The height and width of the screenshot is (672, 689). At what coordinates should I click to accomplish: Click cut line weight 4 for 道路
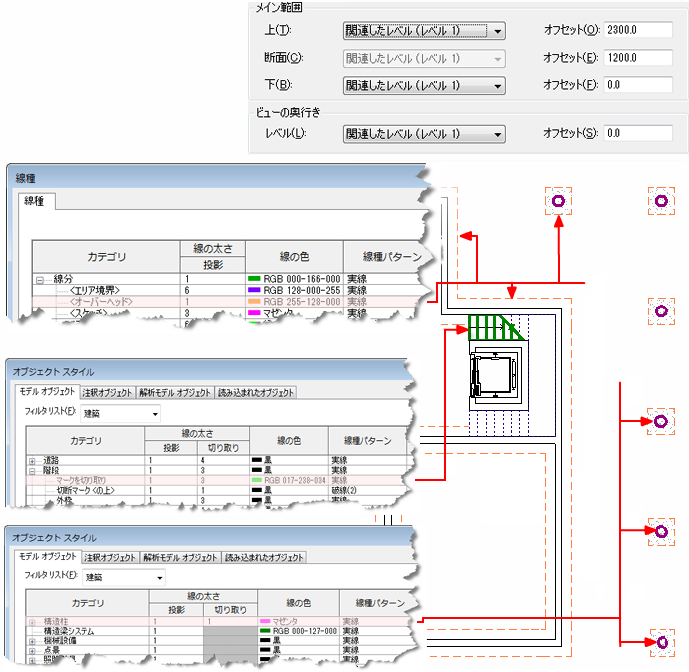(x=223, y=460)
